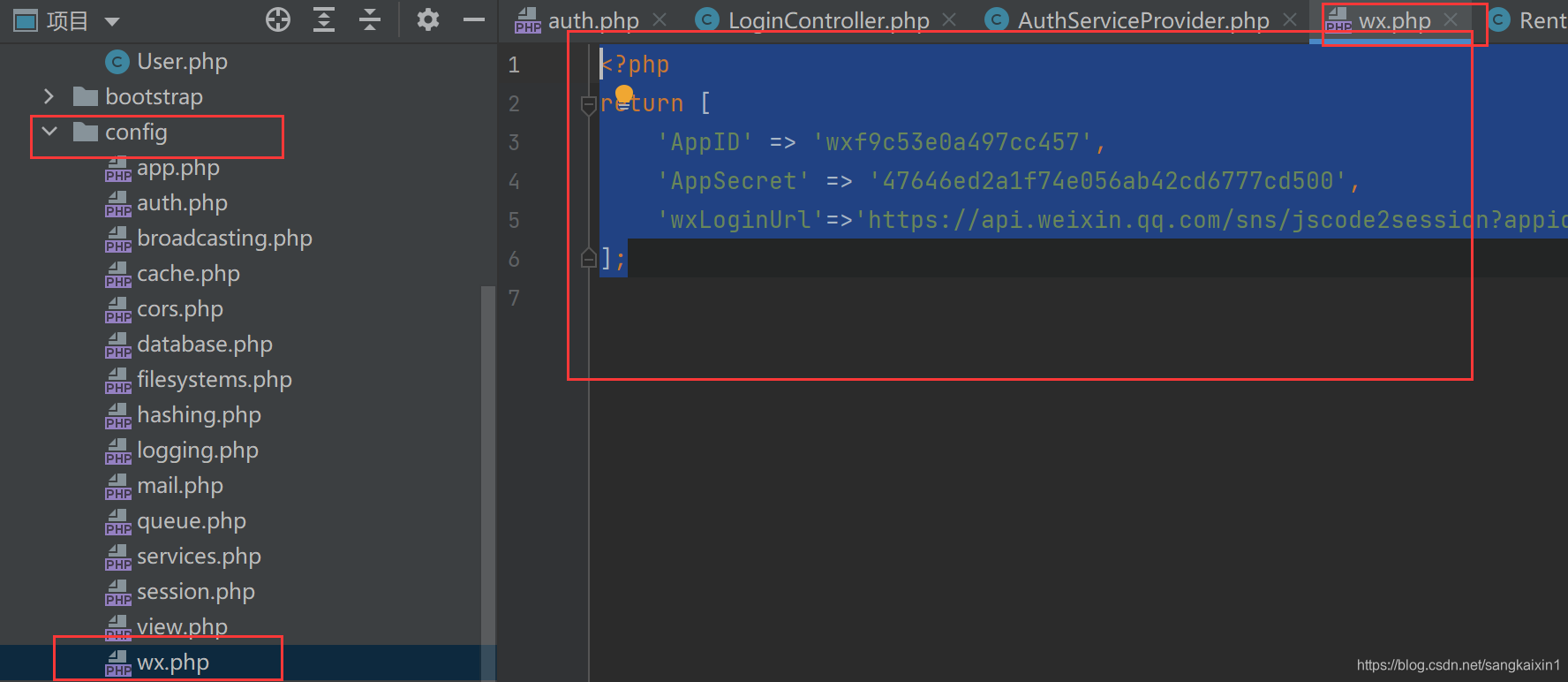Viewport: 1568px width, 682px height.
Task: Open broadcasting.php file
Action: [224, 239]
